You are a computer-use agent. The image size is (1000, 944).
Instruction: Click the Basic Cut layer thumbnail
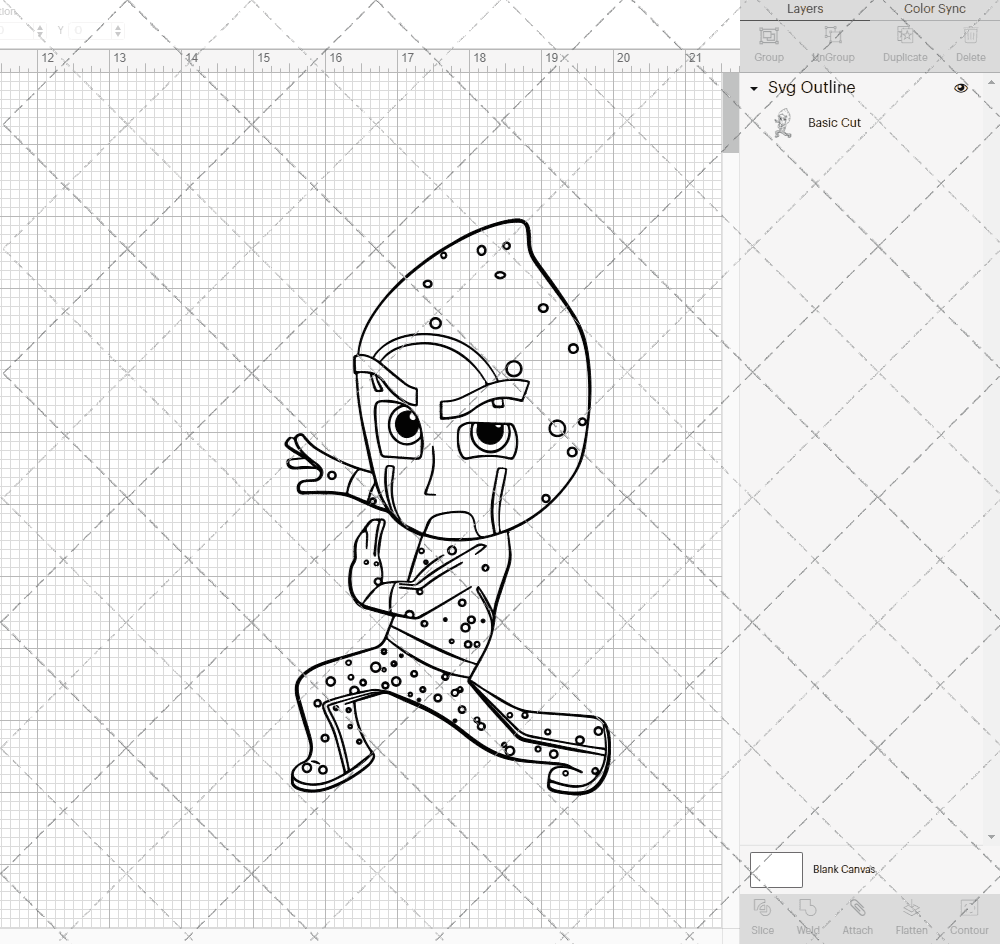[783, 122]
